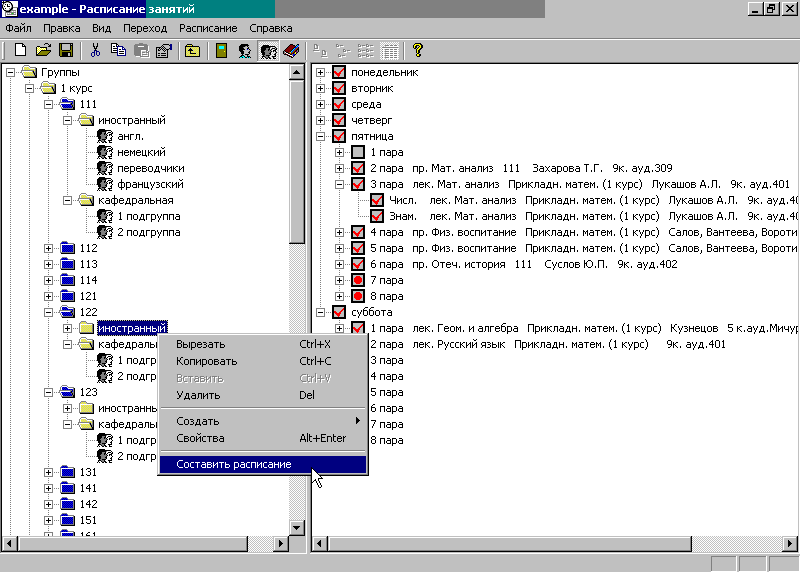Open the Расписание menu
Screen dimensions: 800x572
(208, 28)
